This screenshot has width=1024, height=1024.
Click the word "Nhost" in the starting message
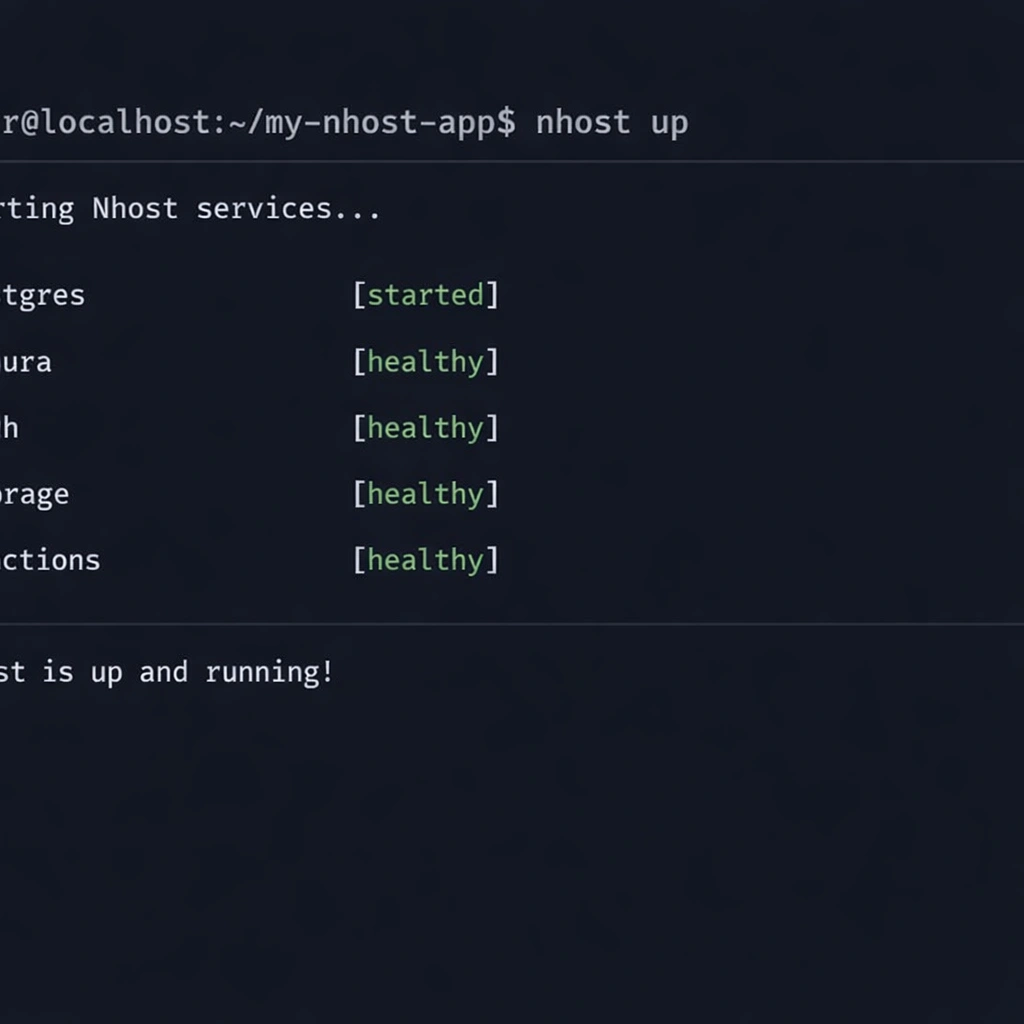[x=135, y=209]
